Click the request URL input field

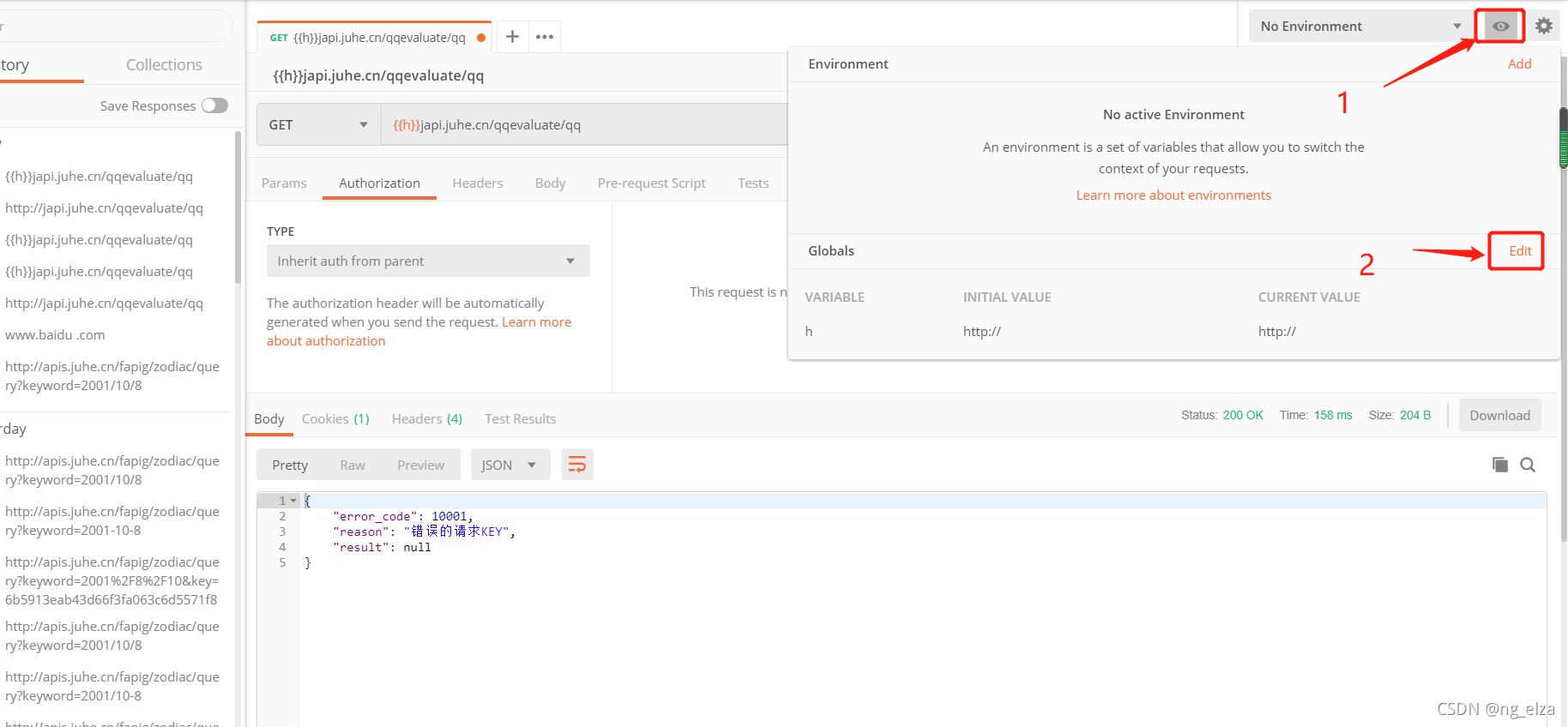pyautogui.click(x=584, y=124)
